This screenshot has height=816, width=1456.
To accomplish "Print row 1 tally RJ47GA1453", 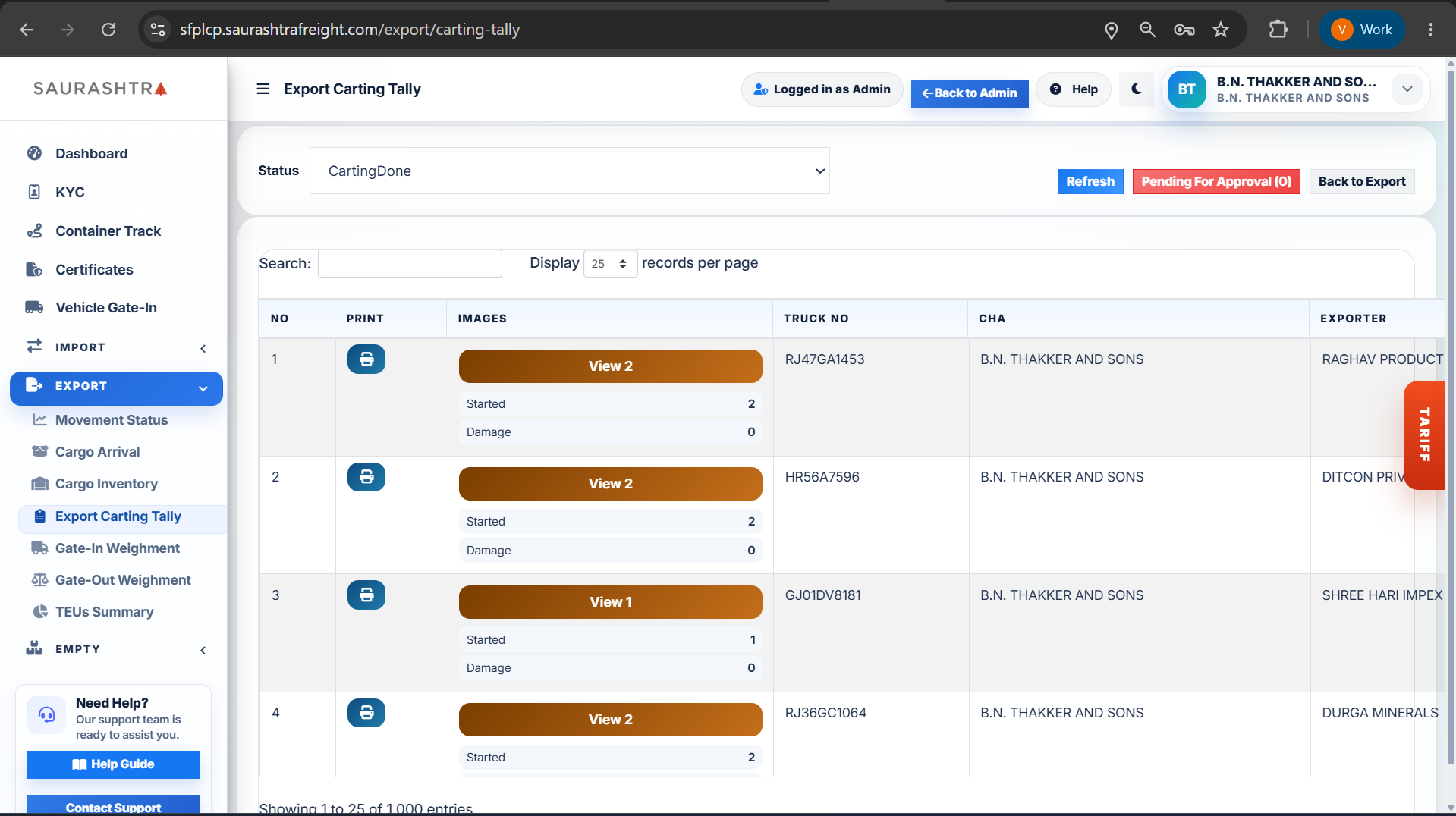I will point(366,359).
